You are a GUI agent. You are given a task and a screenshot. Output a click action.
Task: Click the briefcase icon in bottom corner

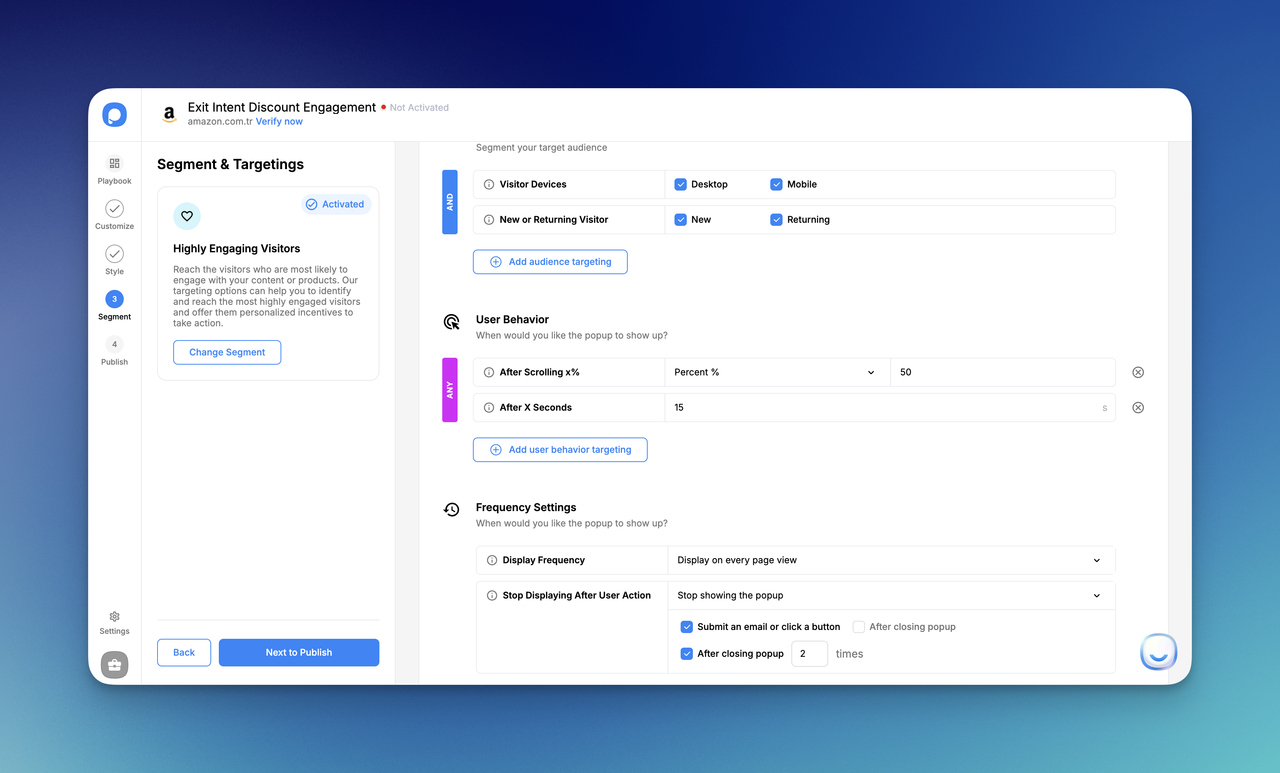coord(114,664)
